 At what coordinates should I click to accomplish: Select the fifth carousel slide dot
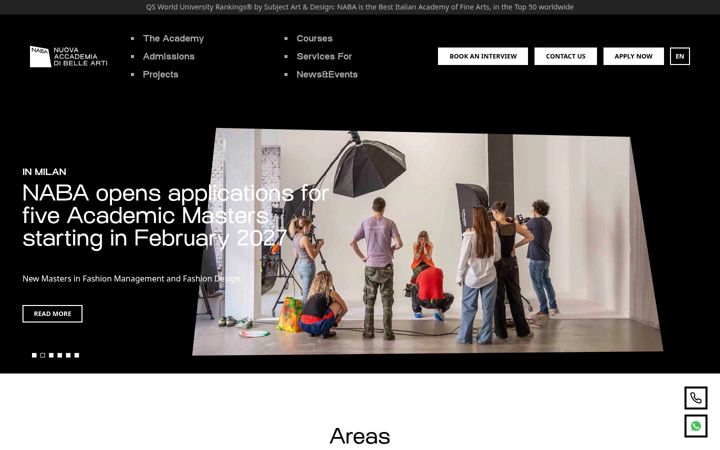tap(68, 355)
